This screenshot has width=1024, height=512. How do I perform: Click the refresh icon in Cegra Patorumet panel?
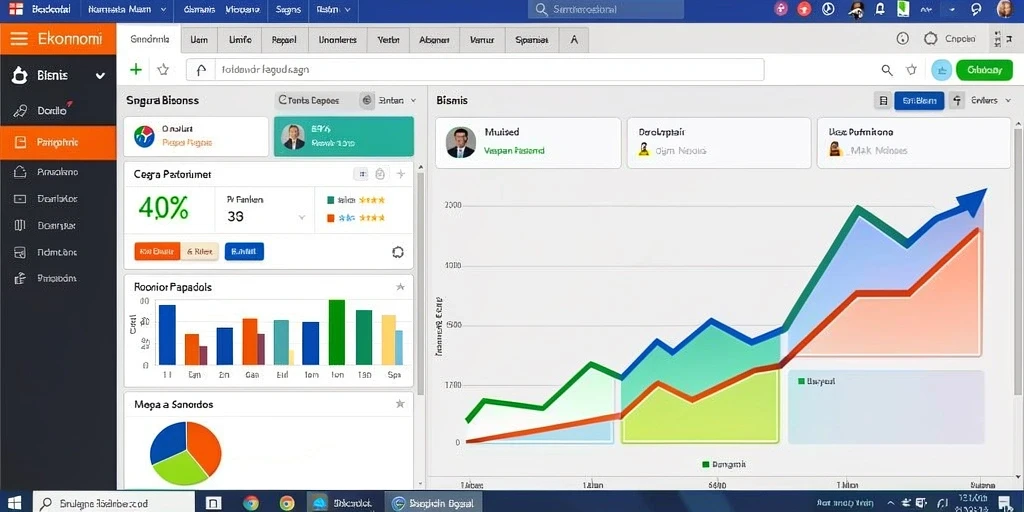tap(398, 252)
